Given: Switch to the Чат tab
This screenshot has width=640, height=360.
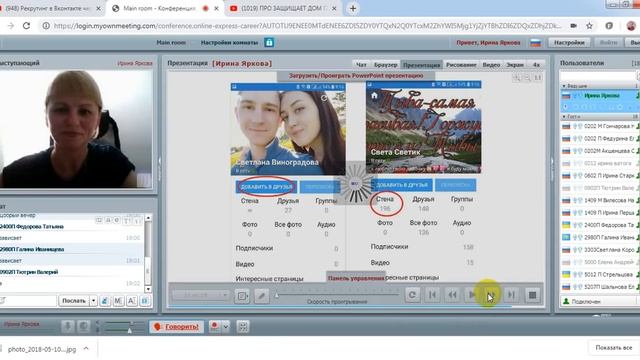Looking at the screenshot, I should [361, 64].
